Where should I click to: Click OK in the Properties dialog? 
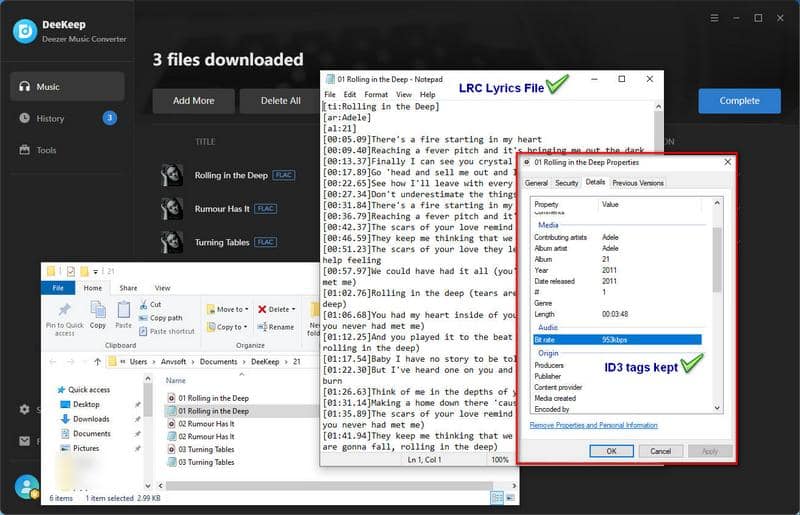[611, 451]
